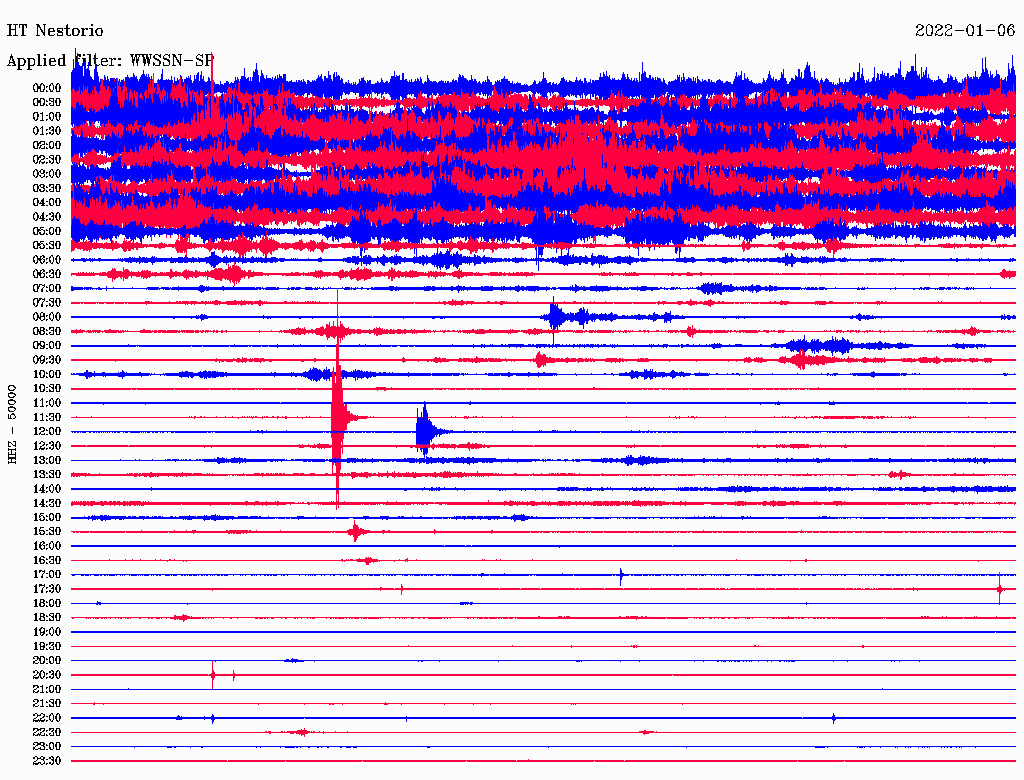Image resolution: width=1024 pixels, height=780 pixels.
Task: Select the 10:00 time label
Action: click(x=47, y=374)
